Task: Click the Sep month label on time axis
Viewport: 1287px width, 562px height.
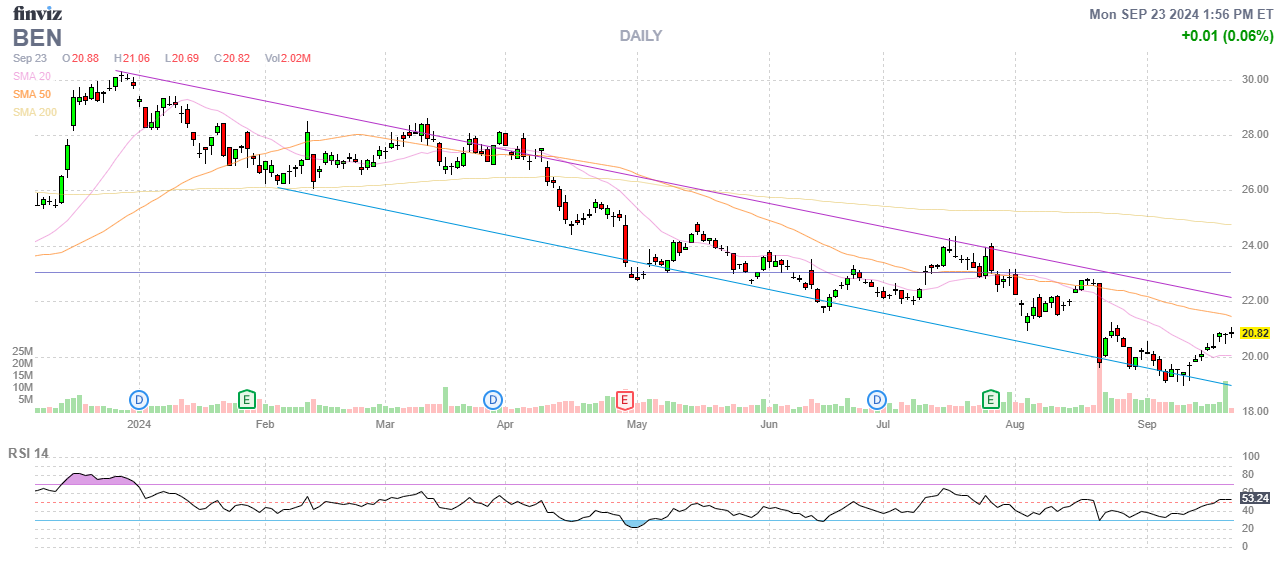Action: [1147, 425]
